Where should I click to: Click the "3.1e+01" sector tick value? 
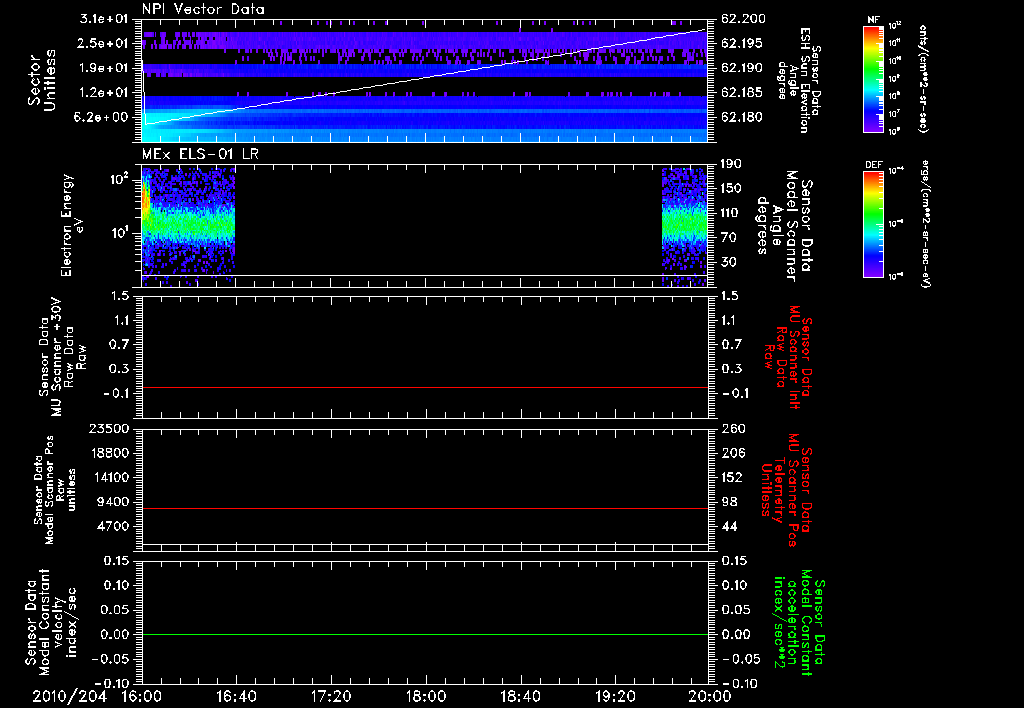[x=104, y=19]
